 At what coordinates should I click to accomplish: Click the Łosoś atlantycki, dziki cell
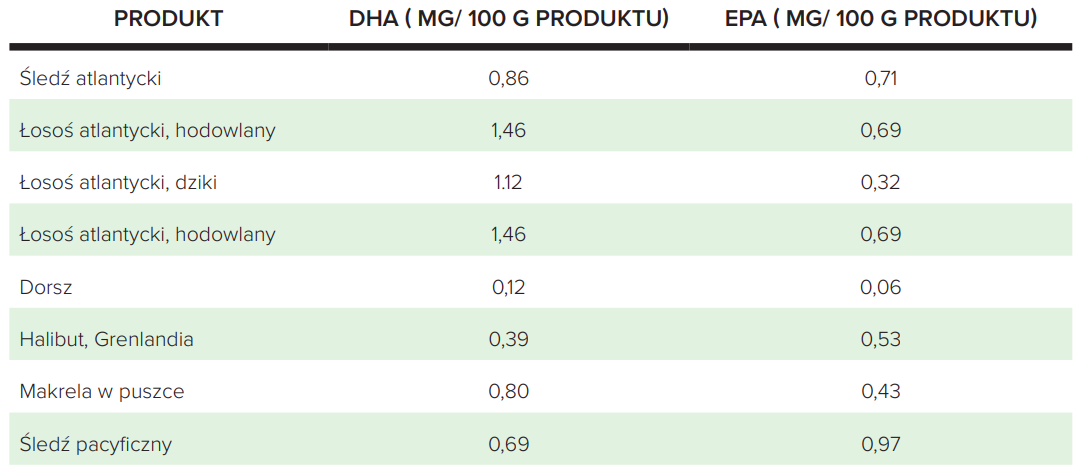118,182
